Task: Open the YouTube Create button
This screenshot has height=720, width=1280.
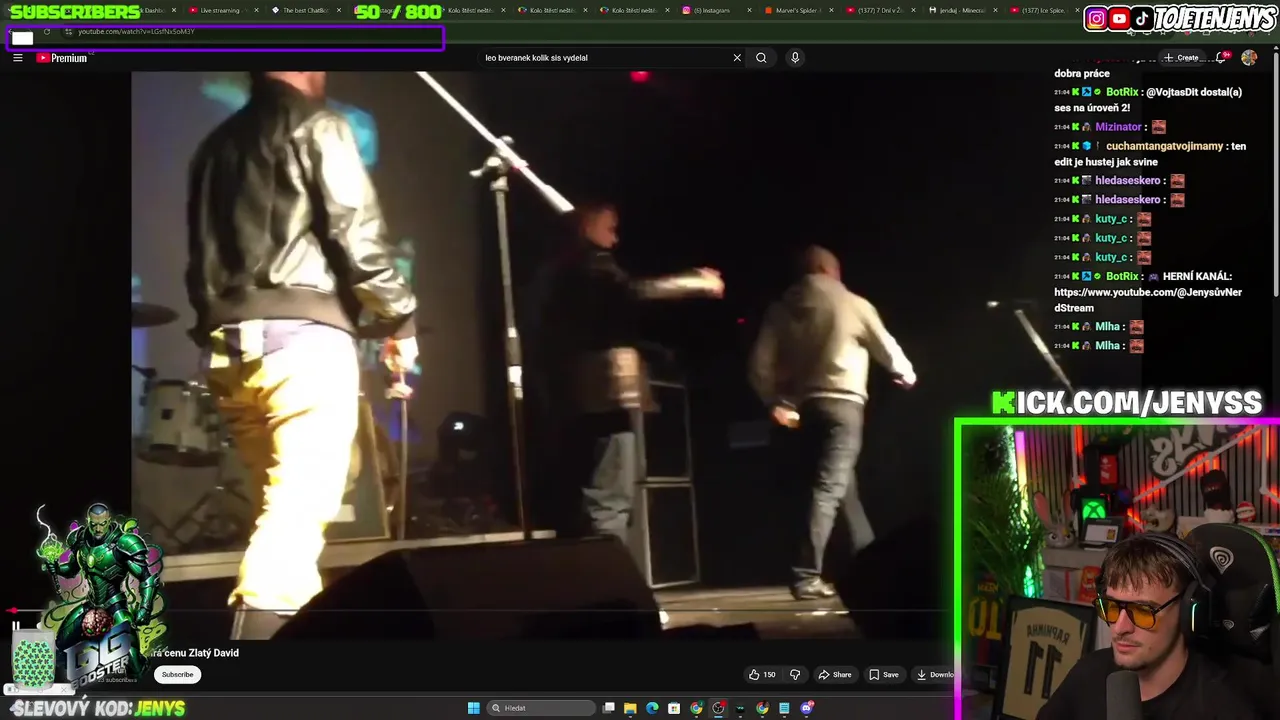Action: click(x=1181, y=58)
